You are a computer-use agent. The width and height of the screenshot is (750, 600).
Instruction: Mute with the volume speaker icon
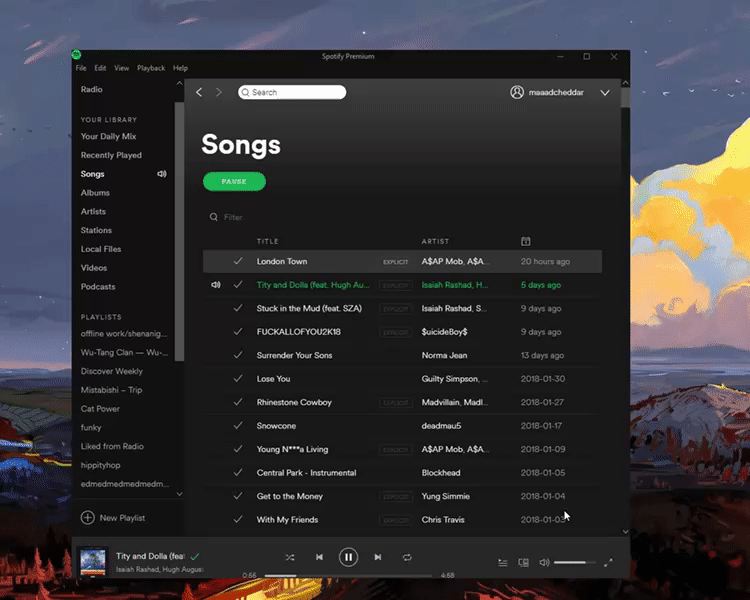[x=544, y=562]
